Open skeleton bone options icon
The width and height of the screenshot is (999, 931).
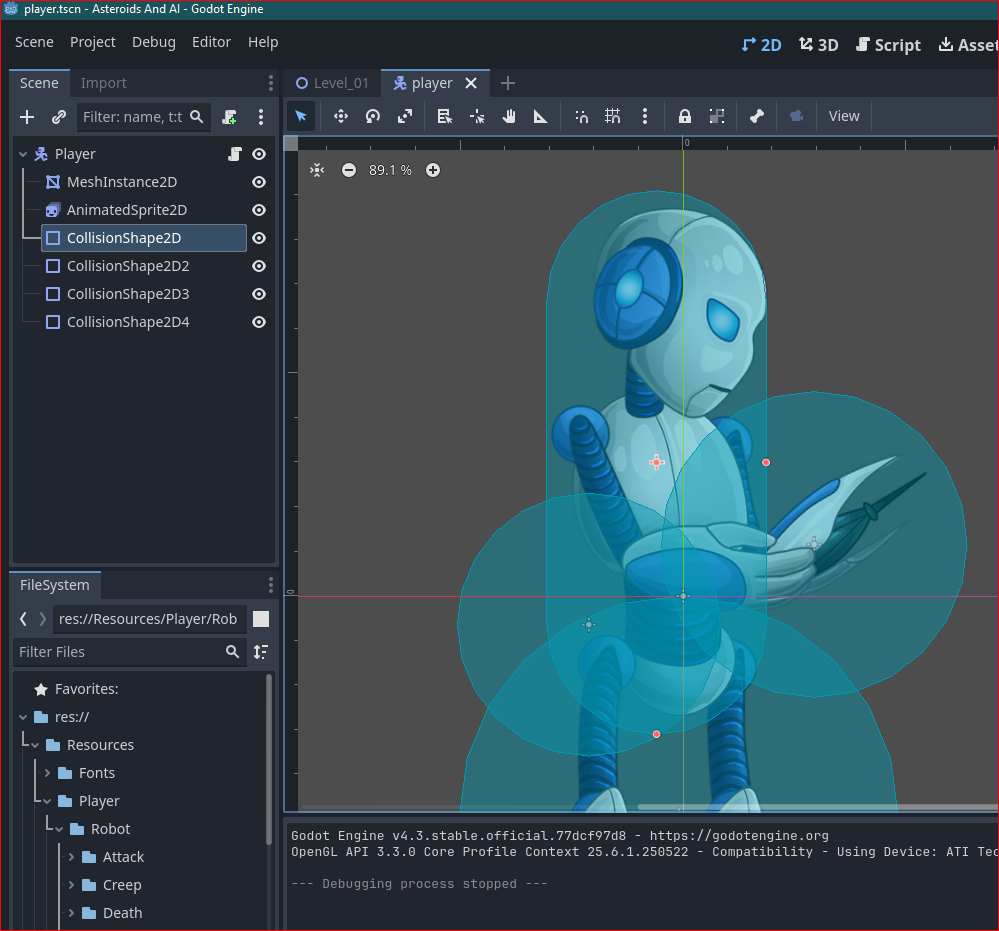click(756, 116)
